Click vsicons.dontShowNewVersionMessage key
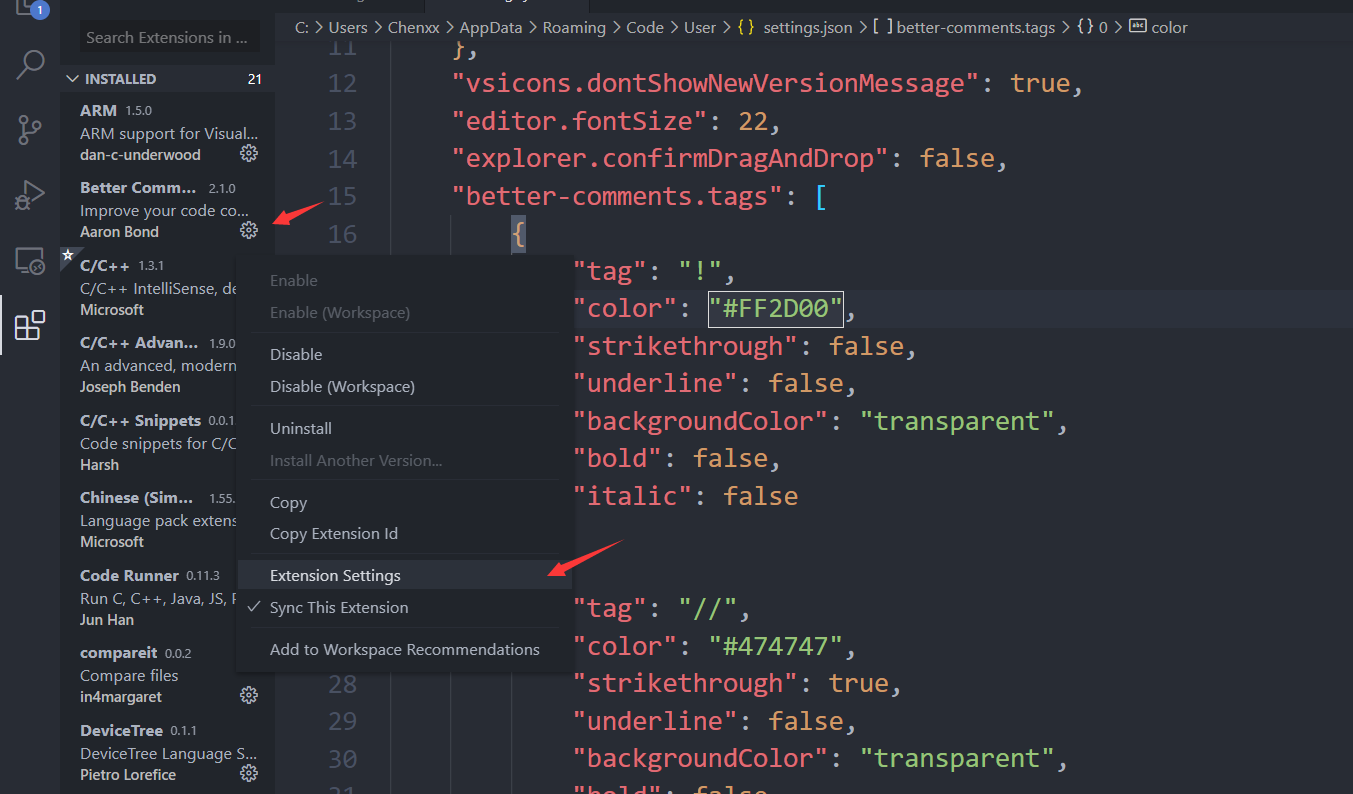1353x794 pixels. [x=715, y=83]
